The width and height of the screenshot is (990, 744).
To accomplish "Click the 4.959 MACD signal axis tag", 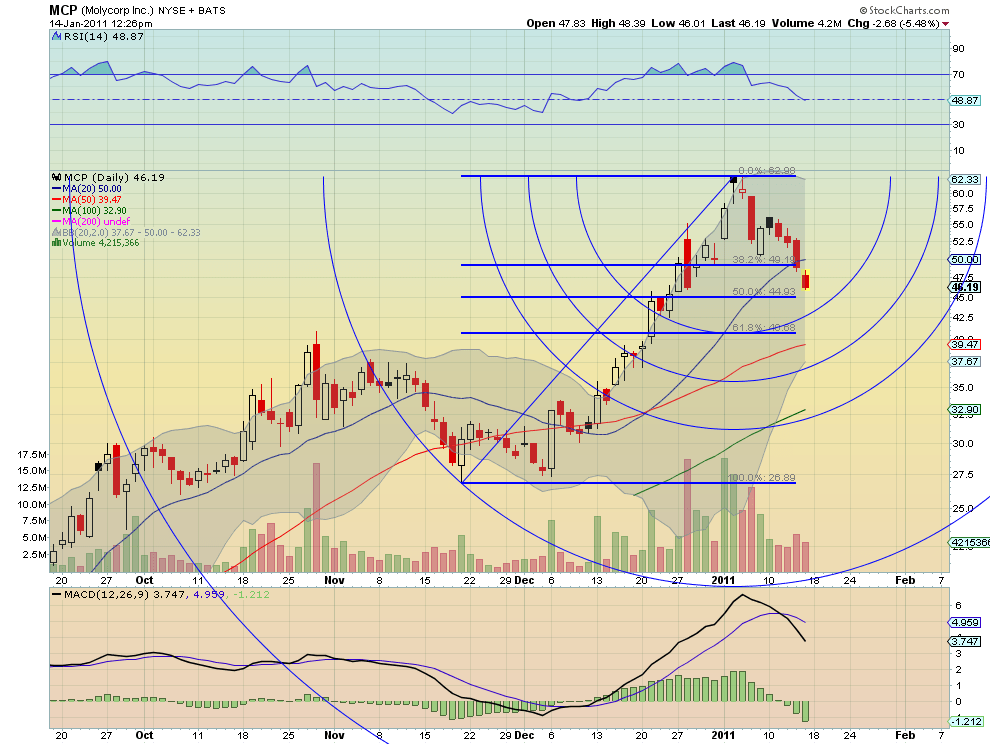I will click(965, 623).
